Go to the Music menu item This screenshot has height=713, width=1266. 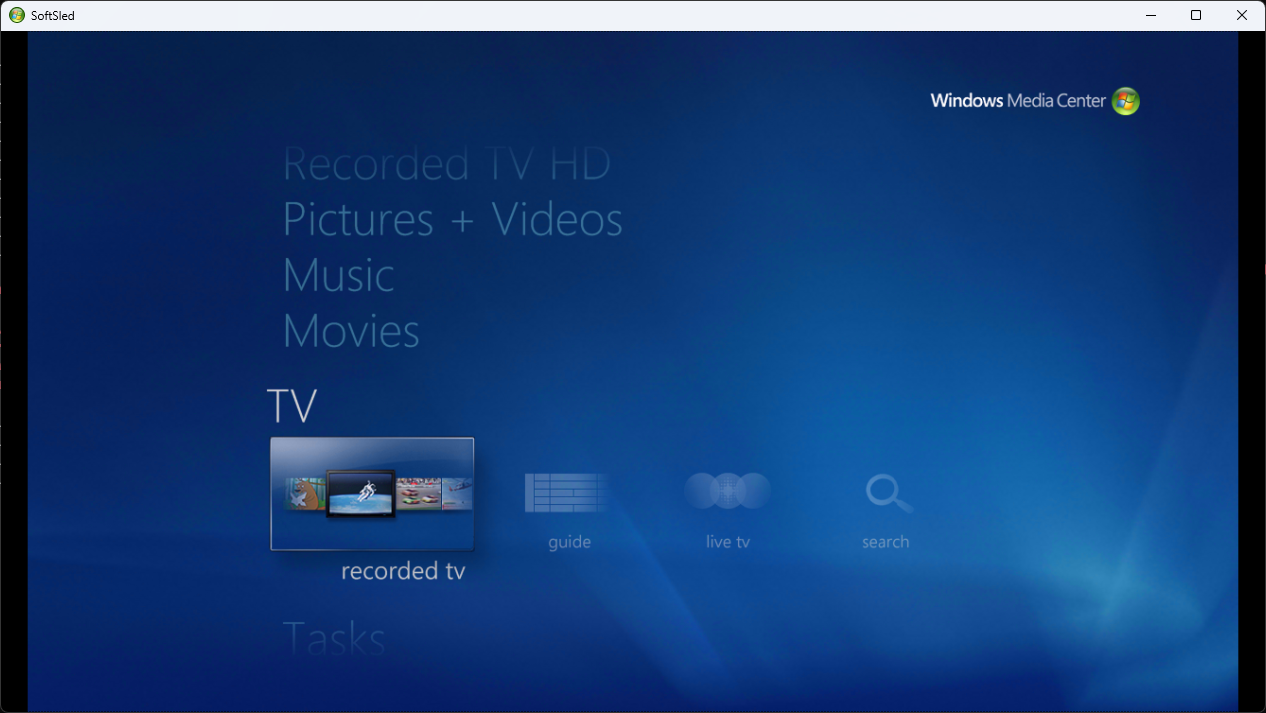point(339,276)
